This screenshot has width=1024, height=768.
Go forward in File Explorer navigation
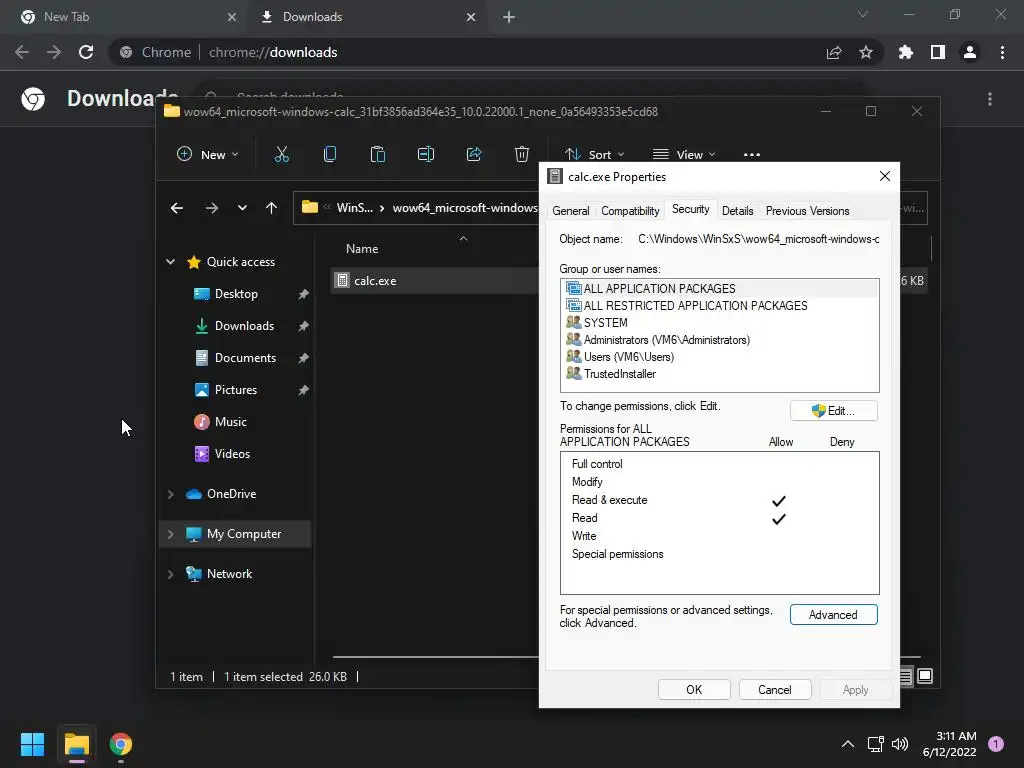(x=212, y=208)
